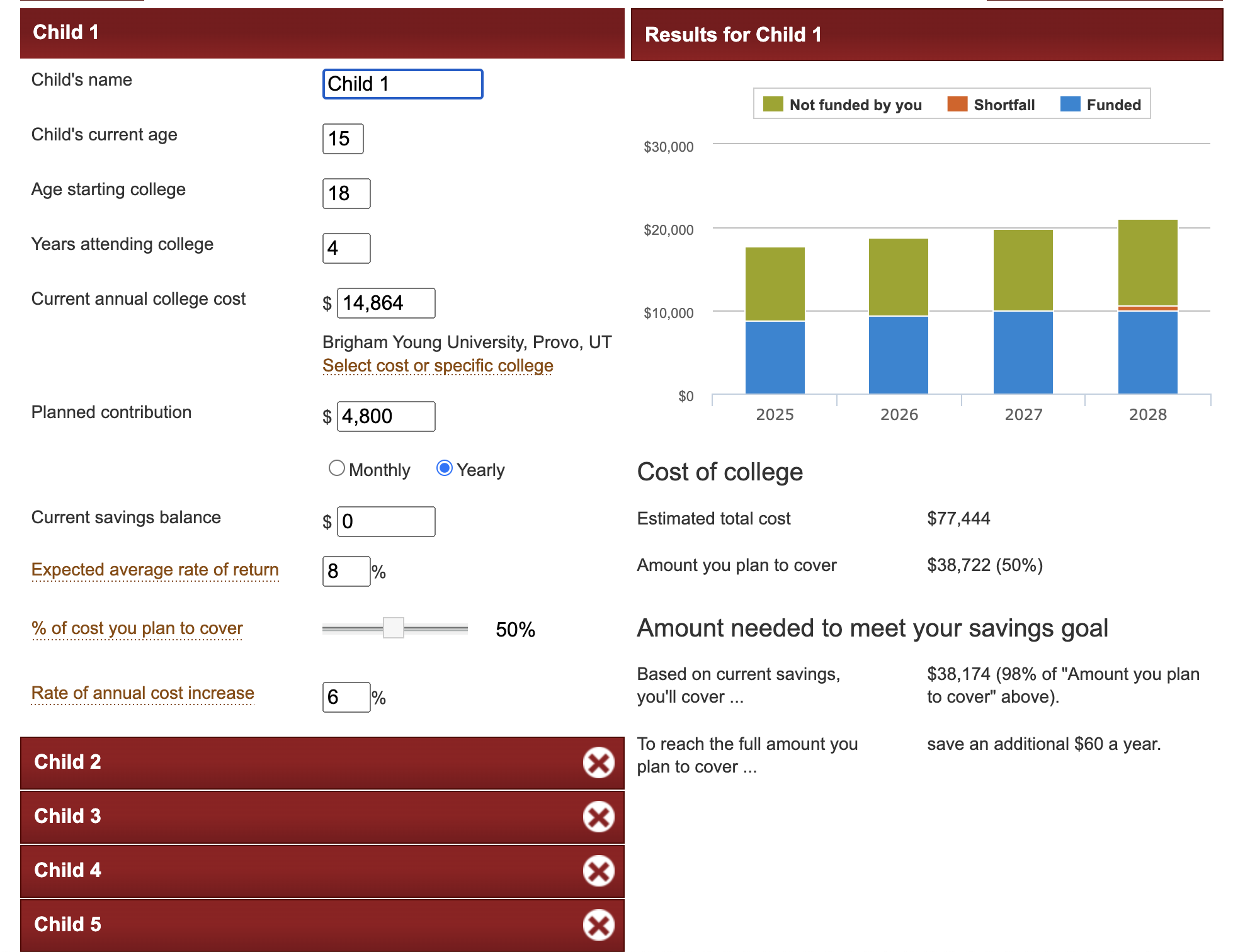Open Expected average rate of return help
Image resolution: width=1233 pixels, height=952 pixels.
pyautogui.click(x=155, y=570)
